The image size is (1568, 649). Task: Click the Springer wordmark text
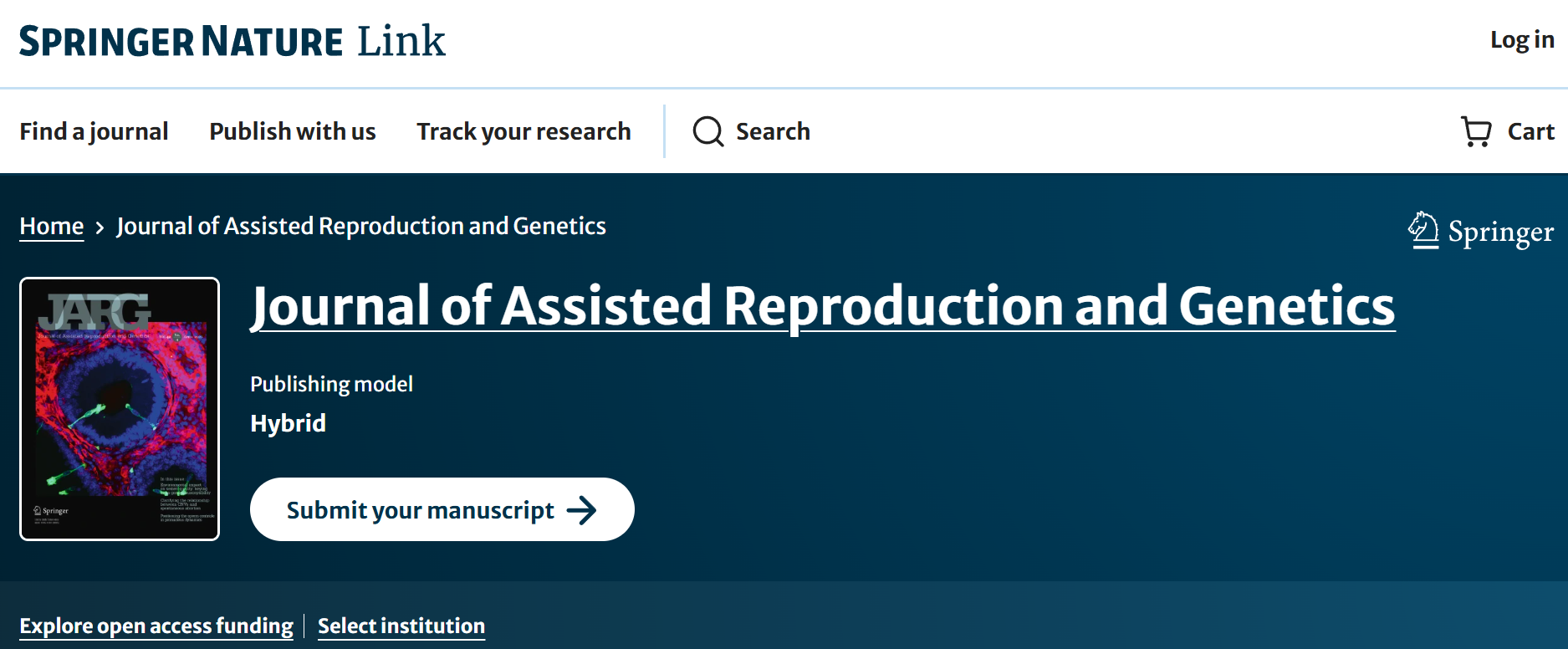click(1500, 232)
